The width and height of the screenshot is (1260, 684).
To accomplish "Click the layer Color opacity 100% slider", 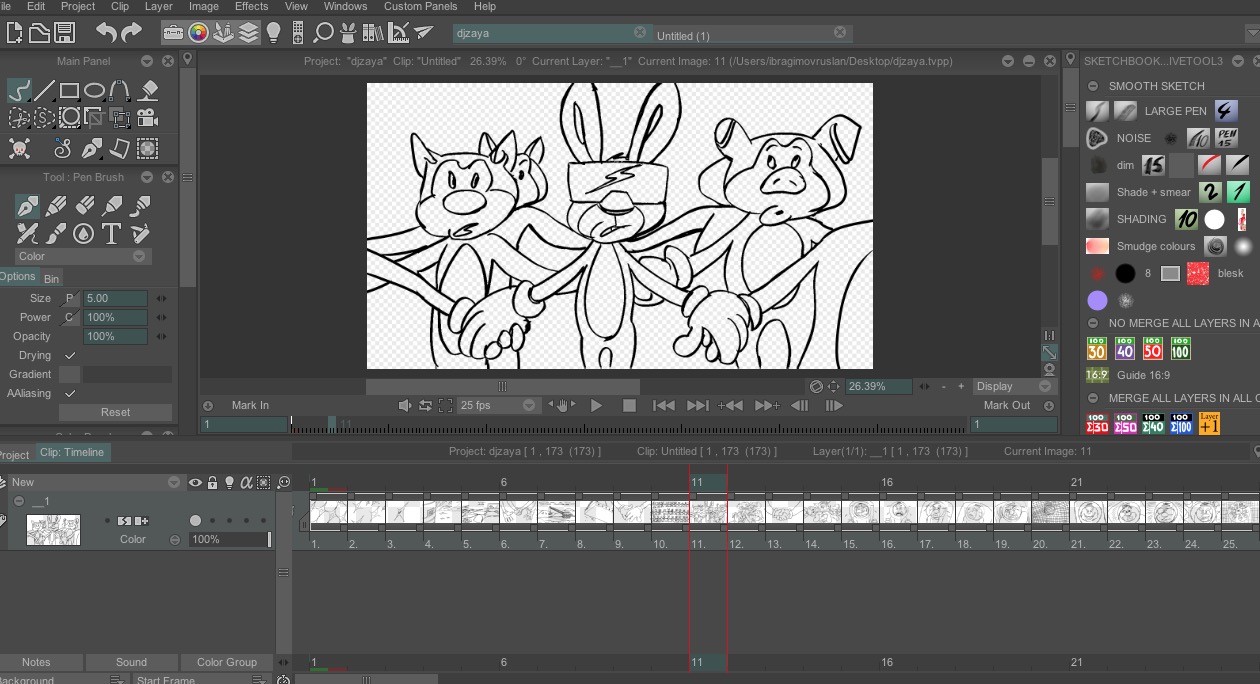I will [x=230, y=539].
